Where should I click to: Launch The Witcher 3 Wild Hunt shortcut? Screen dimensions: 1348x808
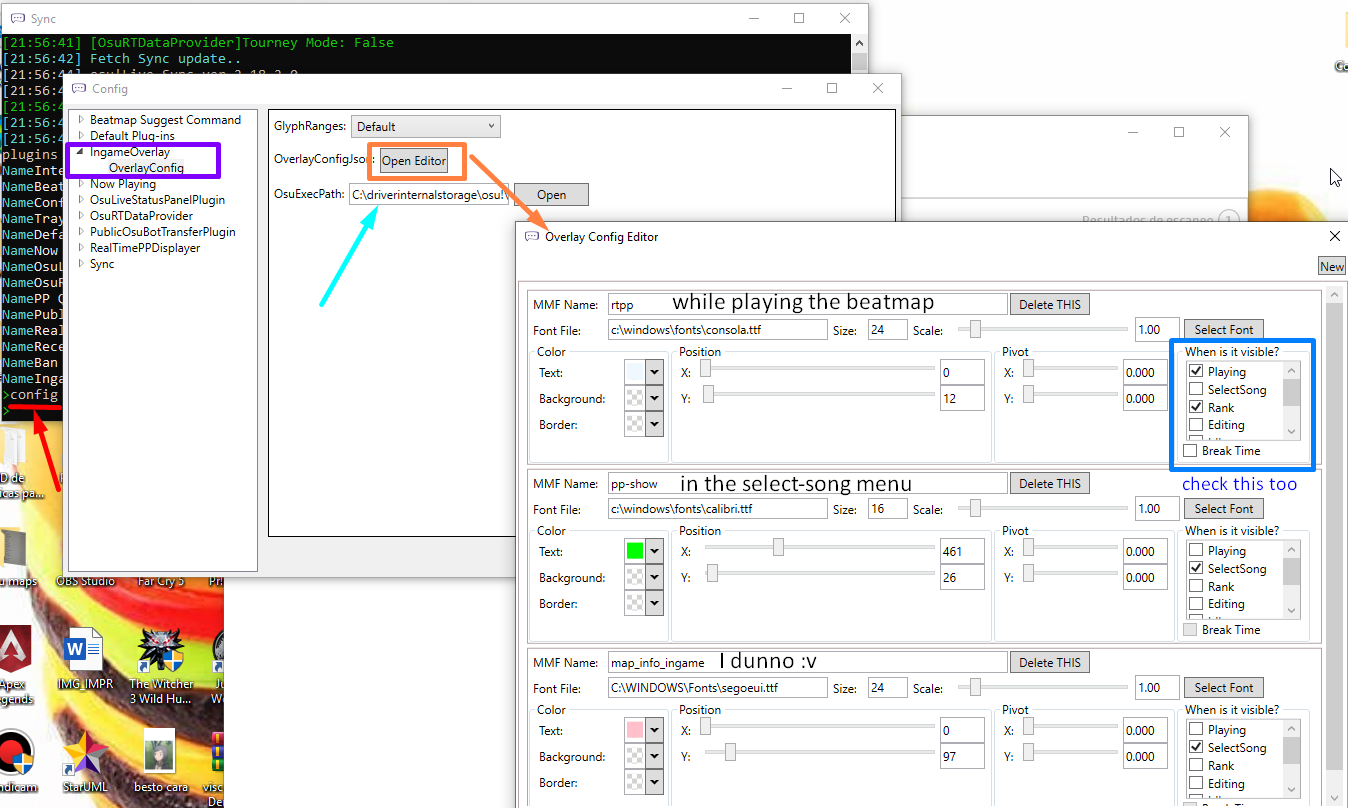pos(160,665)
